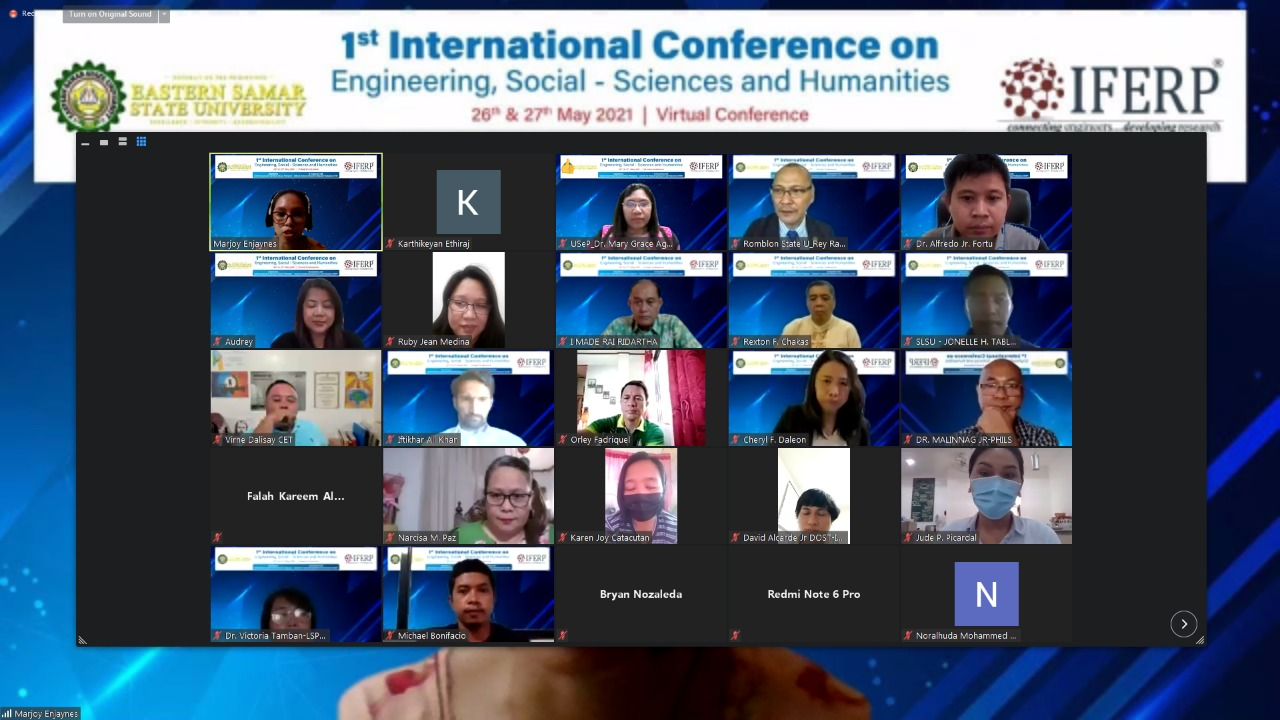Click muted mic icon beside Rexton F. Chakas
The image size is (1280, 720).
[x=736, y=342]
